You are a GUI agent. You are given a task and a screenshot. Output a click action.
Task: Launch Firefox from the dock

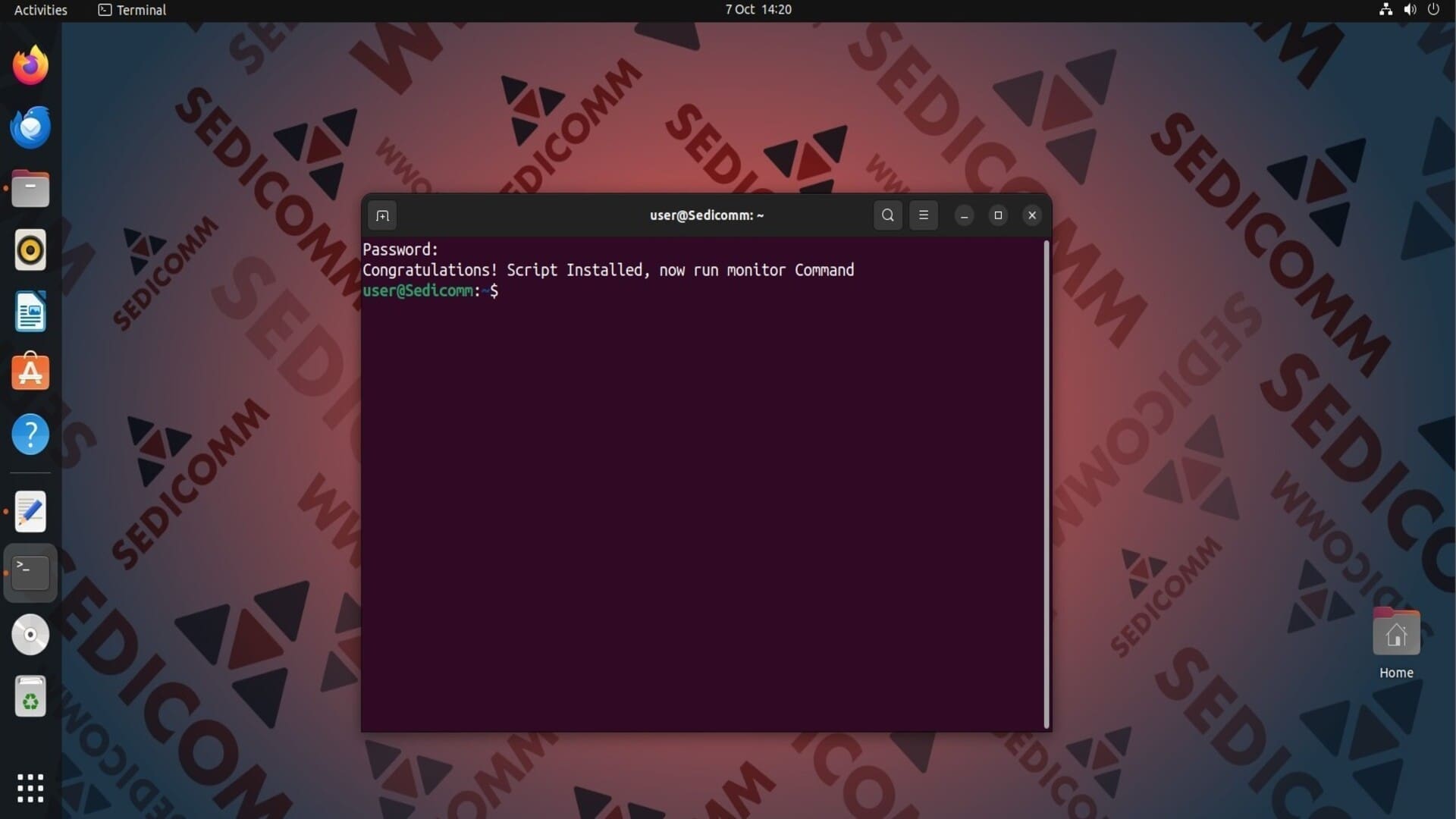[30, 65]
